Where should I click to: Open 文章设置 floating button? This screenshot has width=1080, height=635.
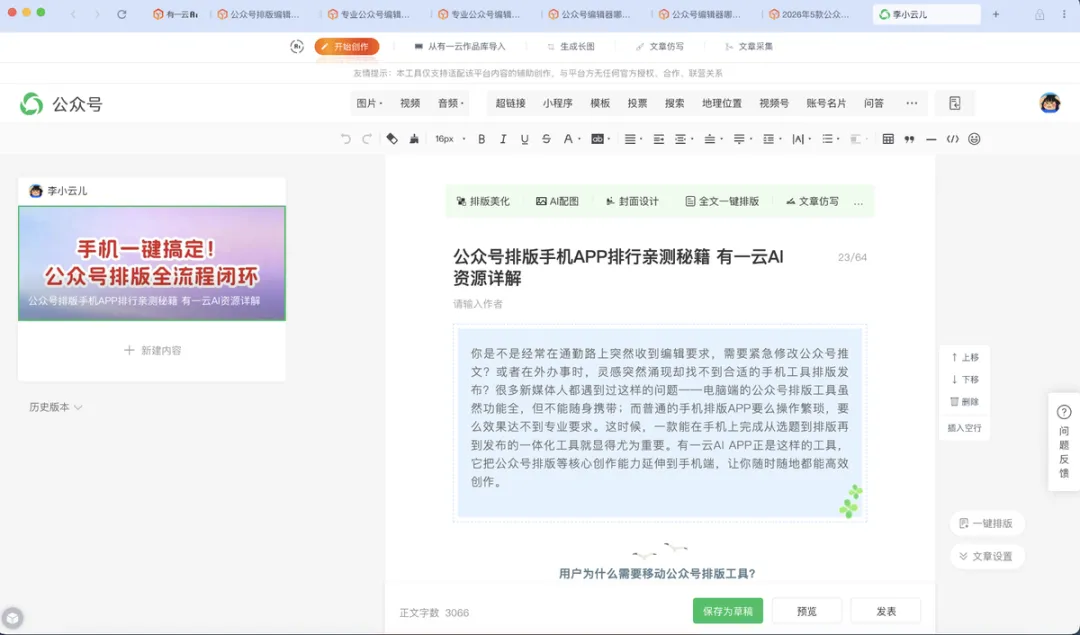[986, 556]
